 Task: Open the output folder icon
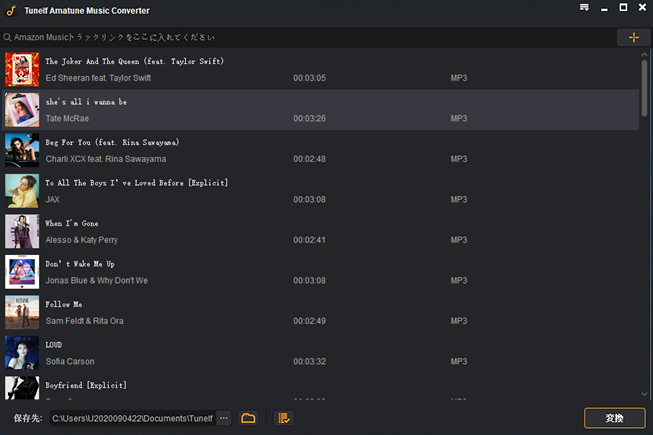(248, 418)
